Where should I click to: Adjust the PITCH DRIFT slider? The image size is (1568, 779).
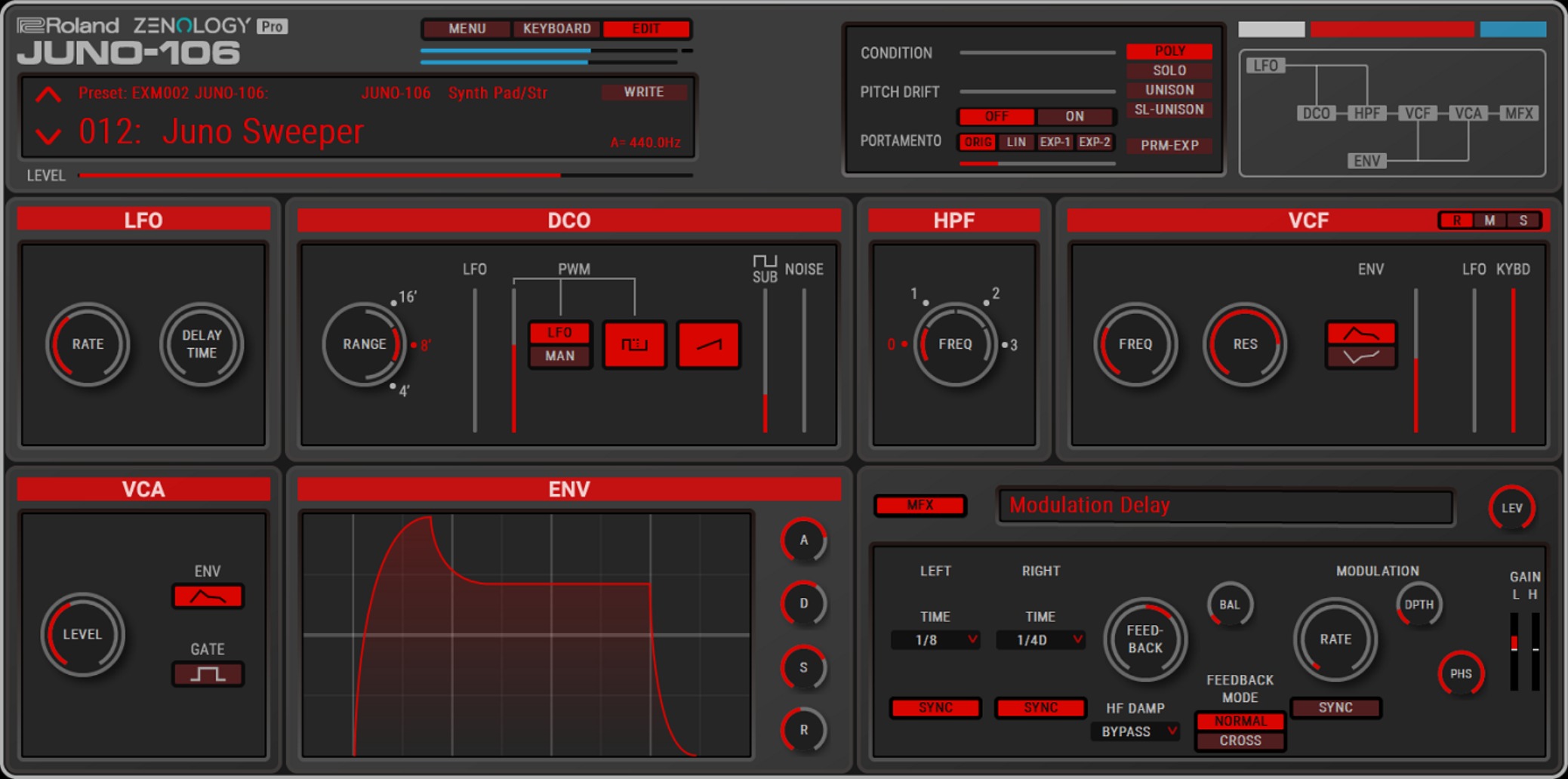tap(1037, 92)
